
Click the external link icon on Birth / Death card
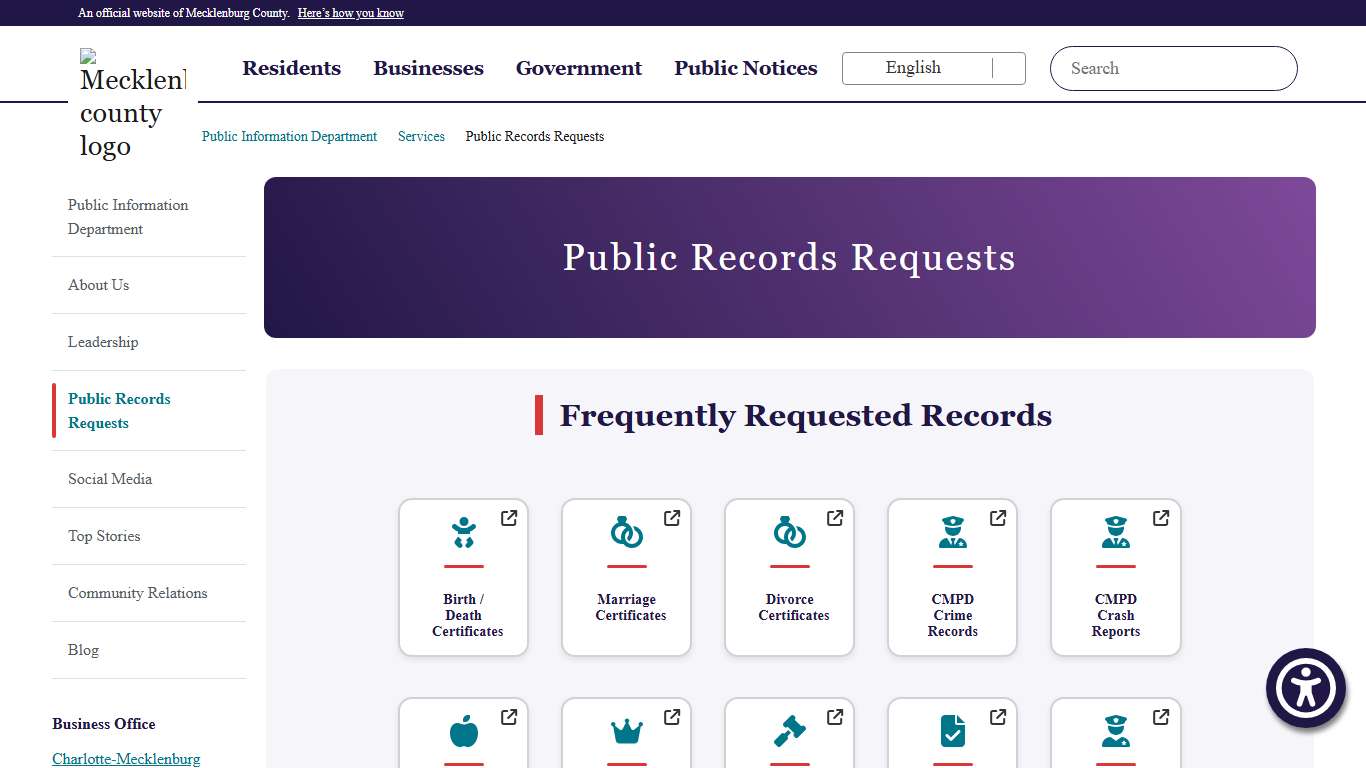(x=509, y=518)
